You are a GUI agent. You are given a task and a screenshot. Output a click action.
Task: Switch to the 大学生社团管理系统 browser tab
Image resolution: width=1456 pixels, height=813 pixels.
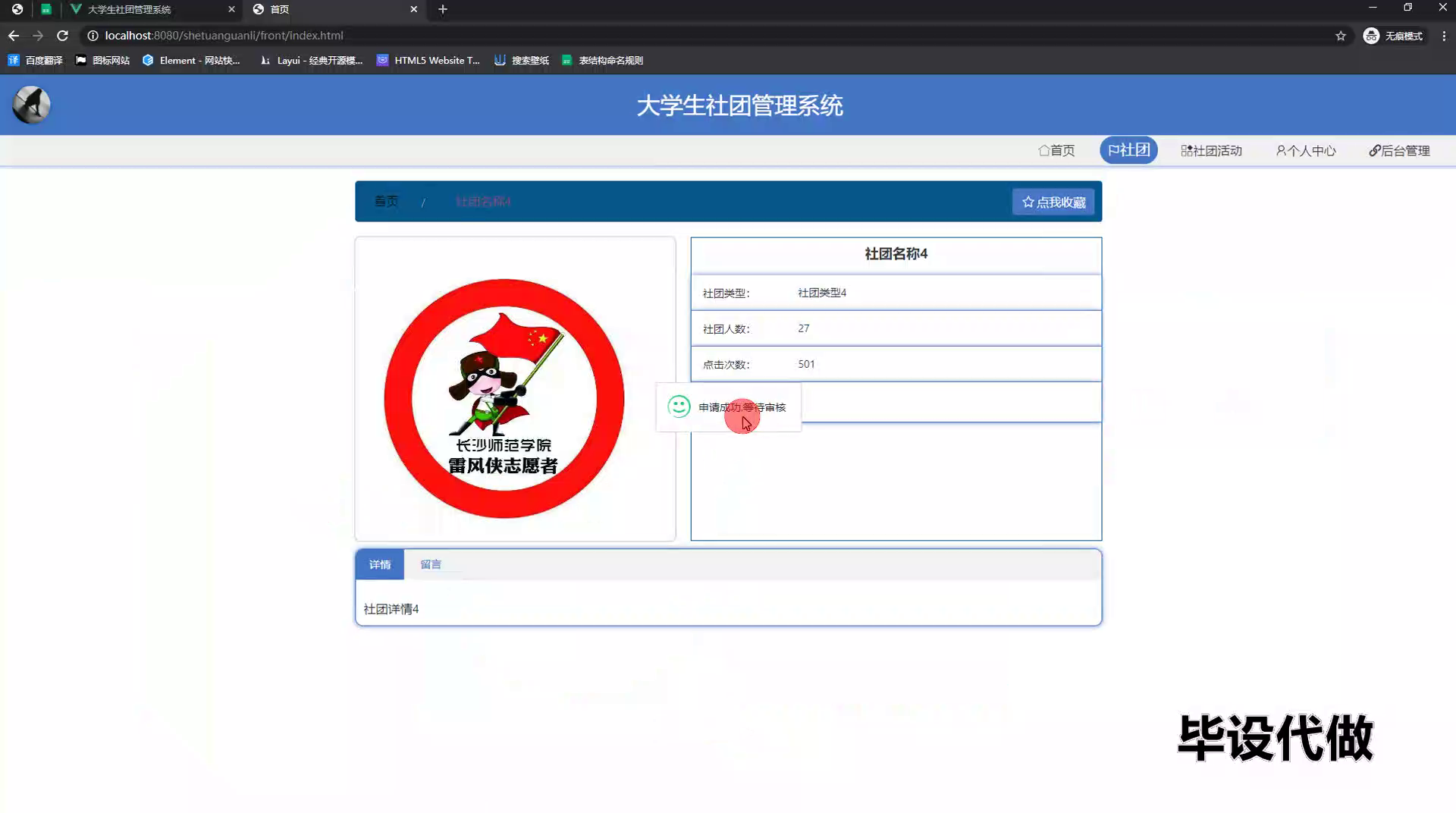pyautogui.click(x=152, y=9)
